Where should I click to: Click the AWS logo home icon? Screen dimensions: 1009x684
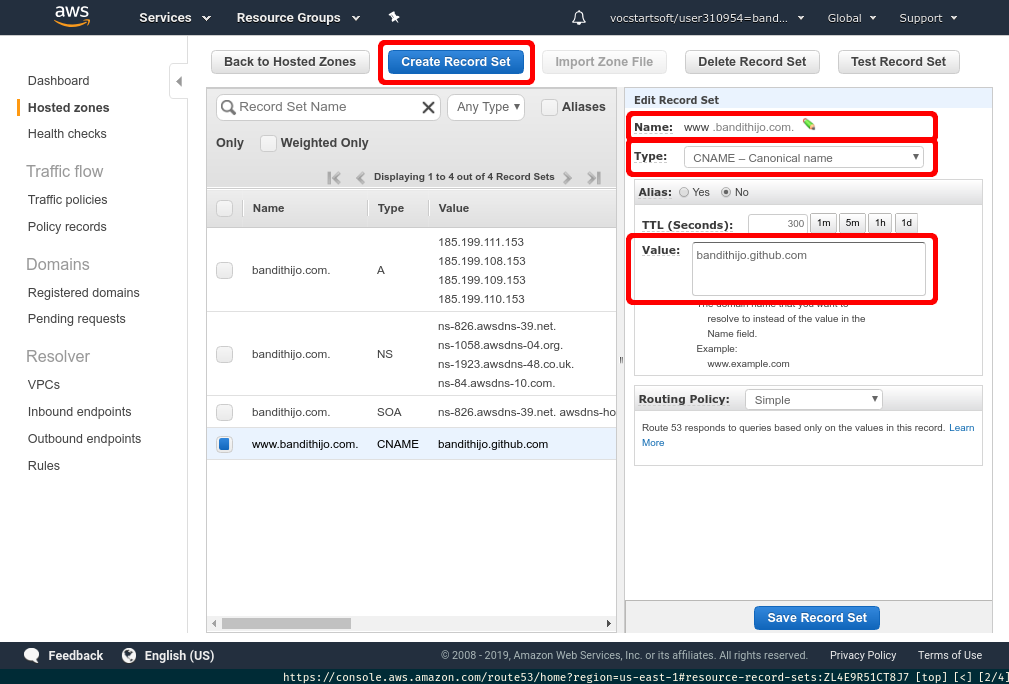click(x=73, y=17)
